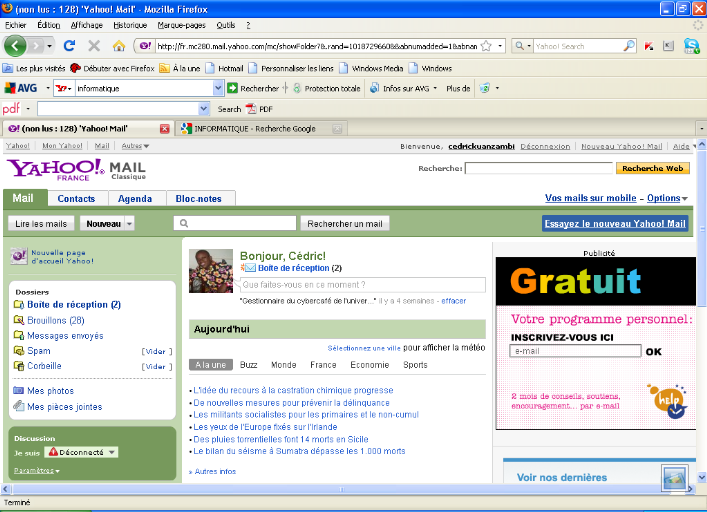Click the Cédric profile photo
This screenshot has height=512, width=707.
[211, 271]
